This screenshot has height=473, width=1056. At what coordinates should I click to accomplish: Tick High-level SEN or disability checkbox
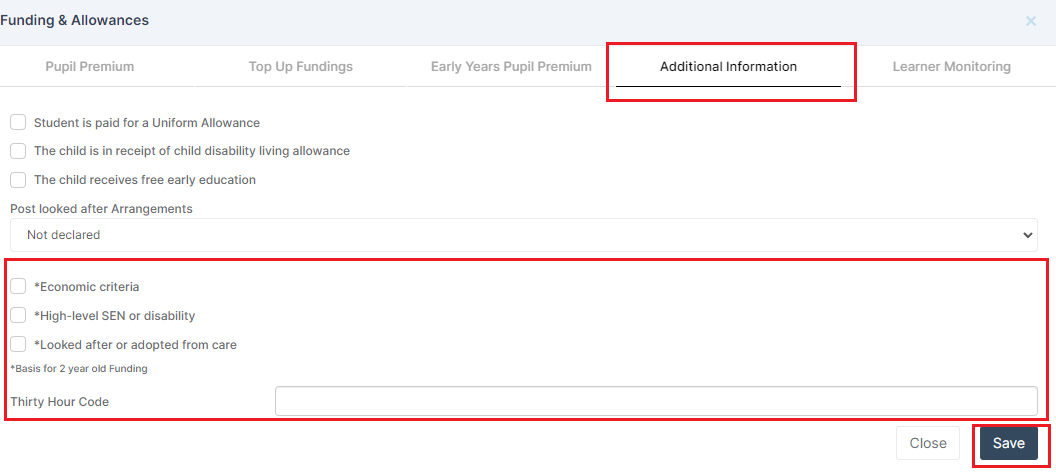click(x=18, y=315)
